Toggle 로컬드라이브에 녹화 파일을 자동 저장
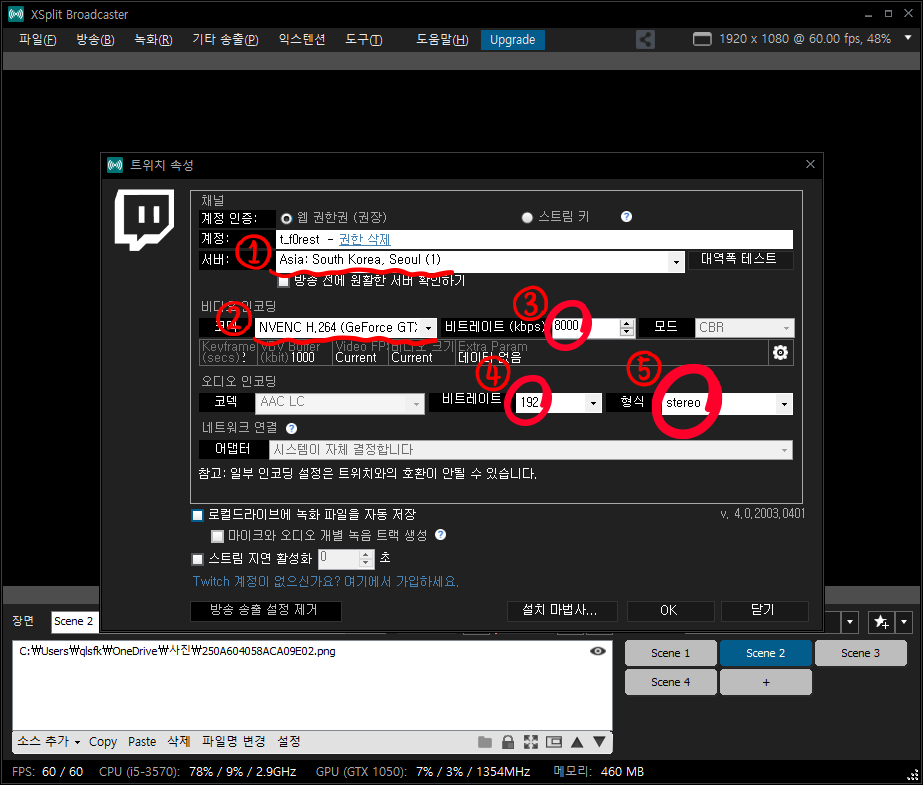This screenshot has height=785, width=923. tap(198, 515)
